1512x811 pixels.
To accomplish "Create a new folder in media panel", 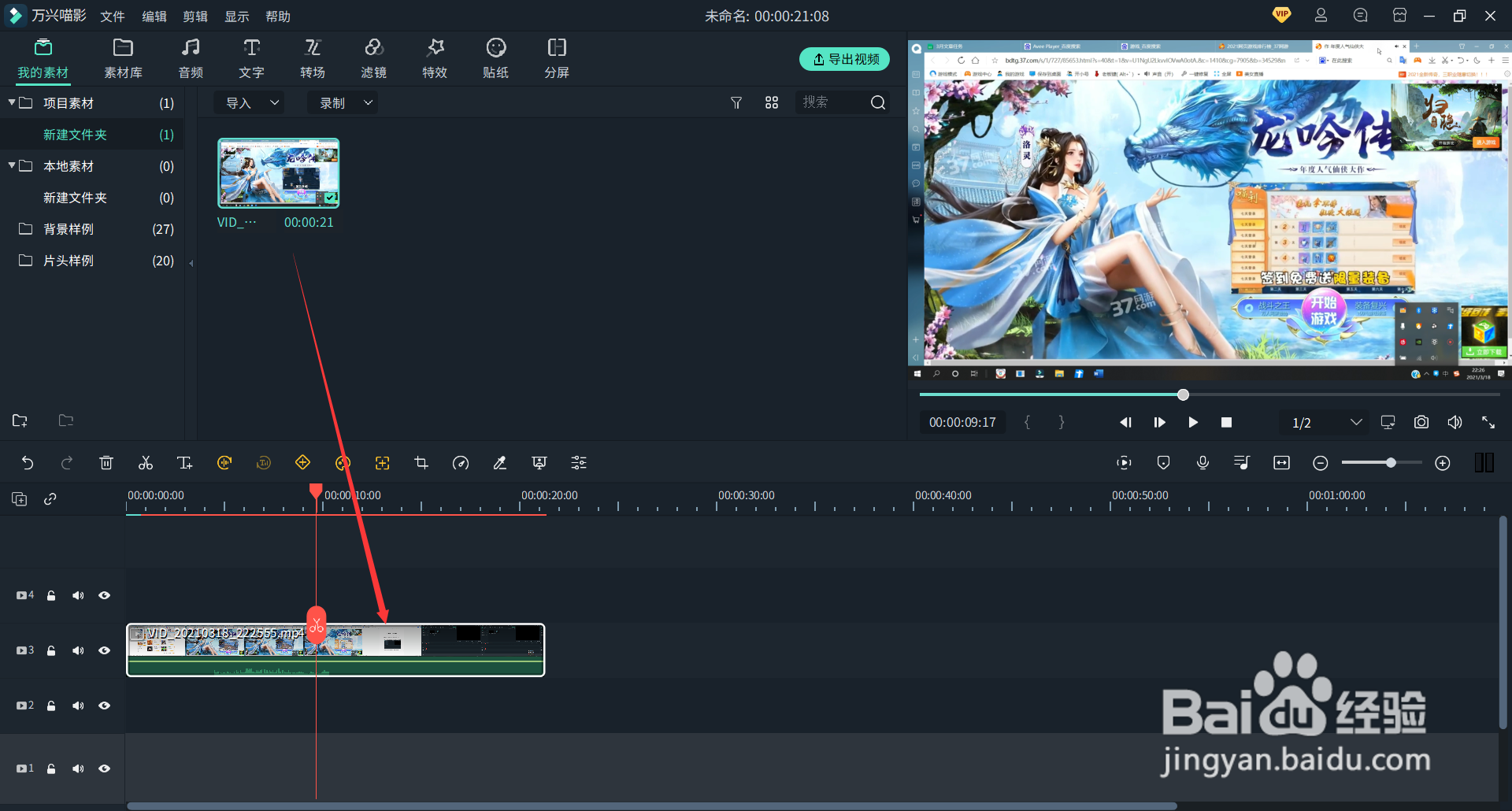I will 20,420.
